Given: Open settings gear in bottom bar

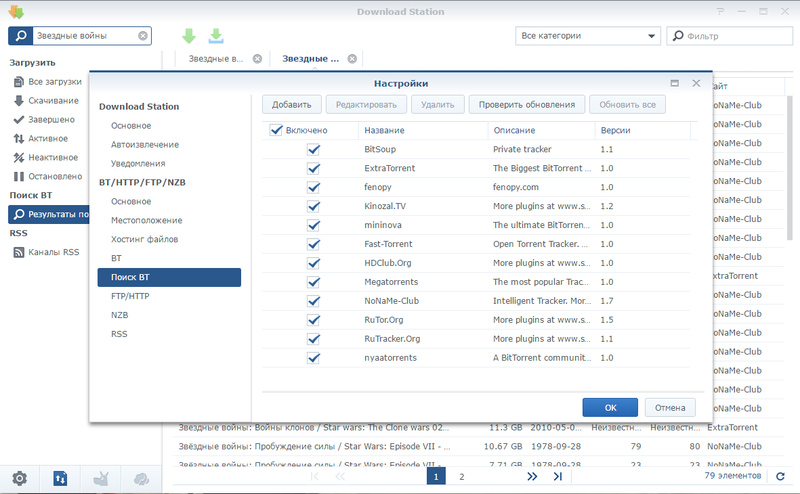Looking at the screenshot, I should (x=20, y=479).
